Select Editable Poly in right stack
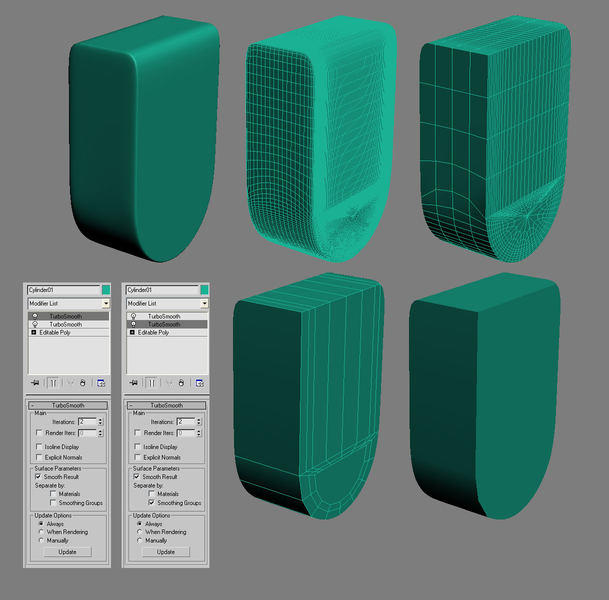Viewport: 609px width, 600px height. (x=167, y=332)
